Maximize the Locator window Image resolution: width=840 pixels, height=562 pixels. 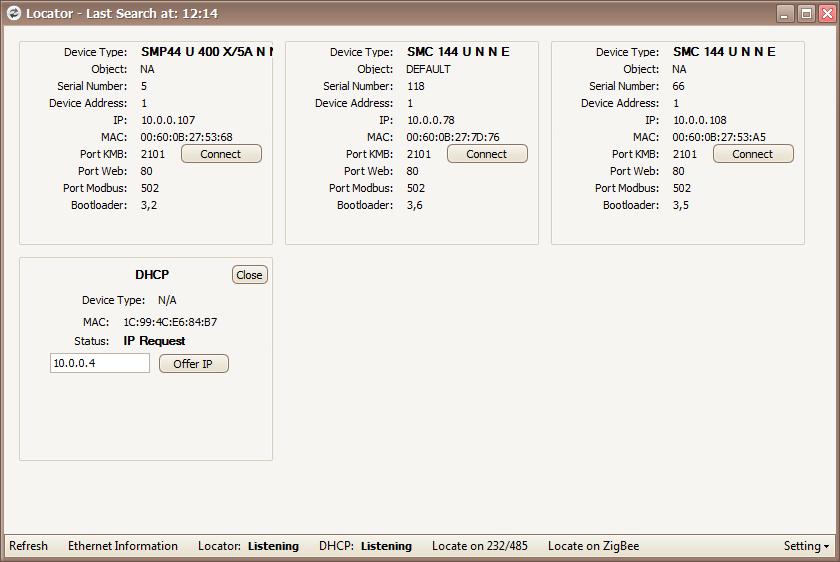(806, 13)
